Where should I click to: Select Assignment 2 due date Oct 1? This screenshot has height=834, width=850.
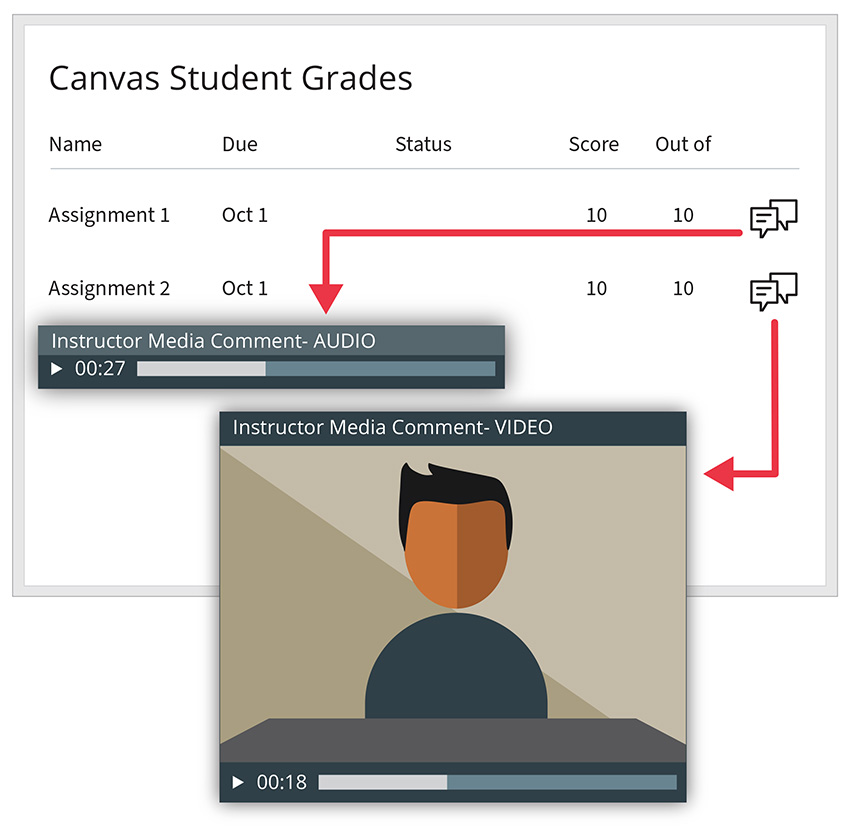pyautogui.click(x=245, y=288)
